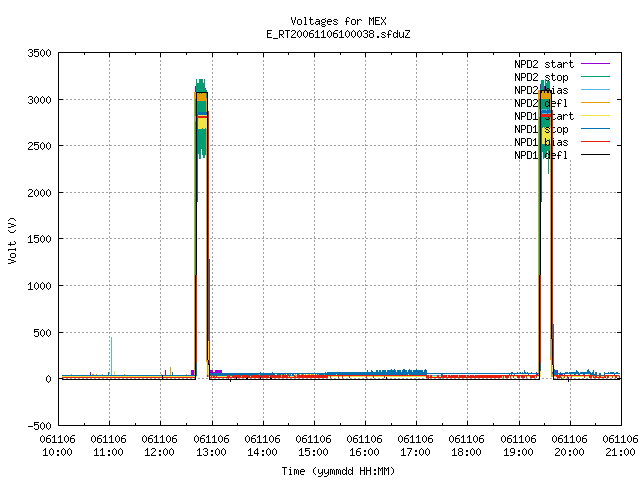This screenshot has height=480, width=640.
Task: Click the 061106 20:00 x-axis label
Action: point(569,446)
